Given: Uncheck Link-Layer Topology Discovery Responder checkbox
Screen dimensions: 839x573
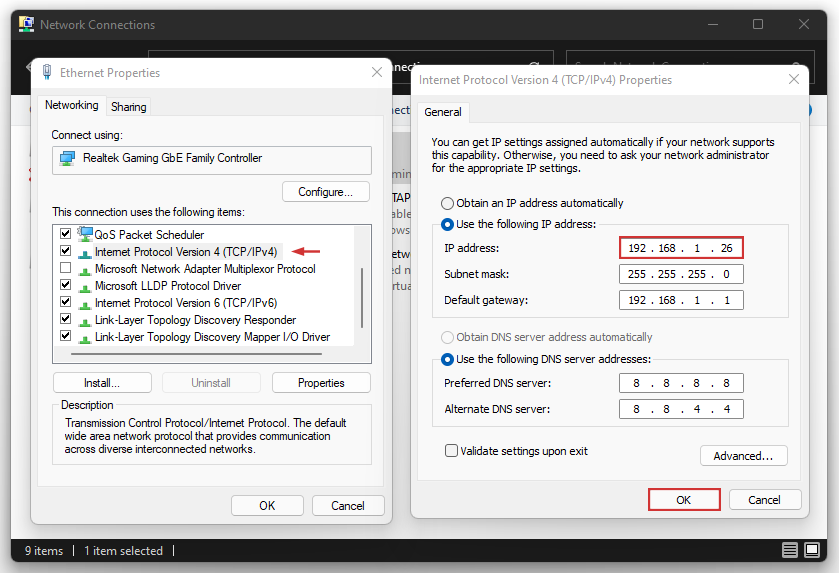Looking at the screenshot, I should point(65,318).
